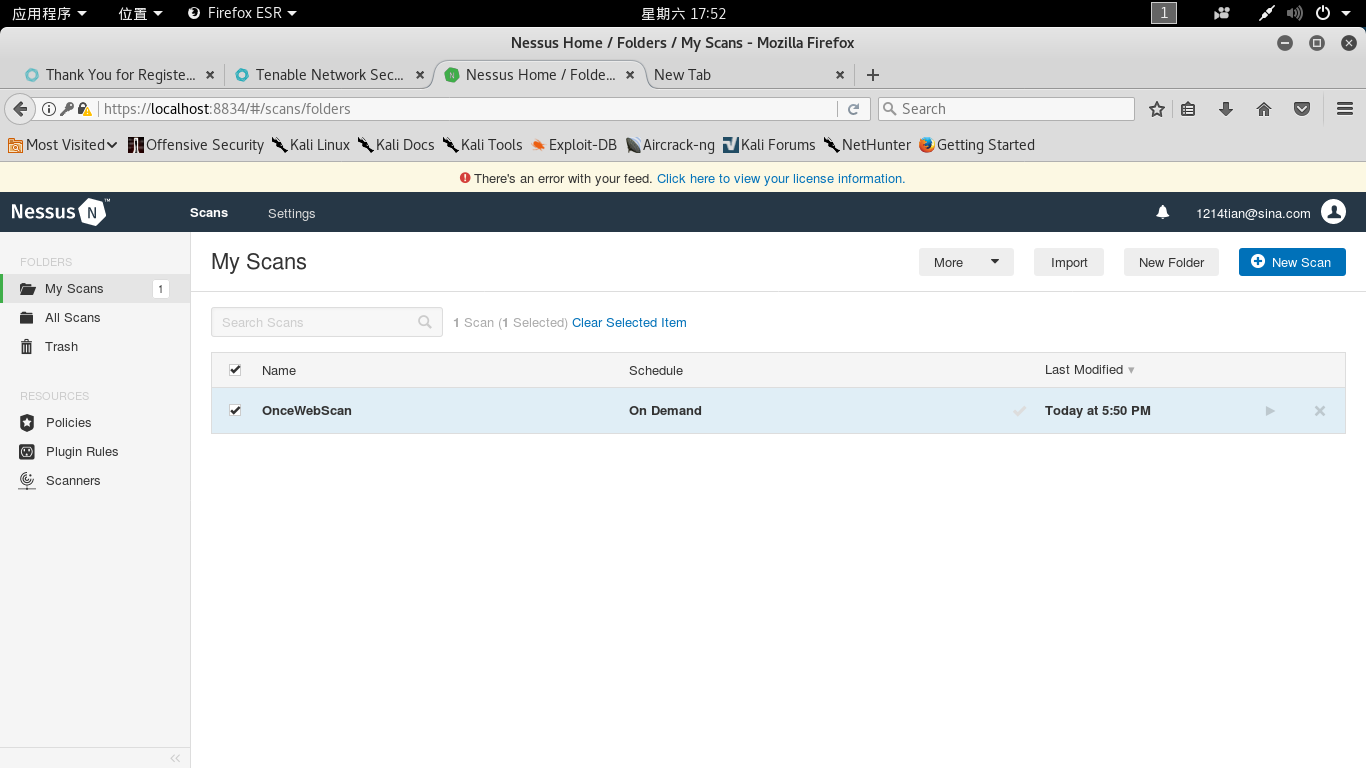Image resolution: width=1366 pixels, height=768 pixels.
Task: Create a New Scan
Action: coord(1292,262)
